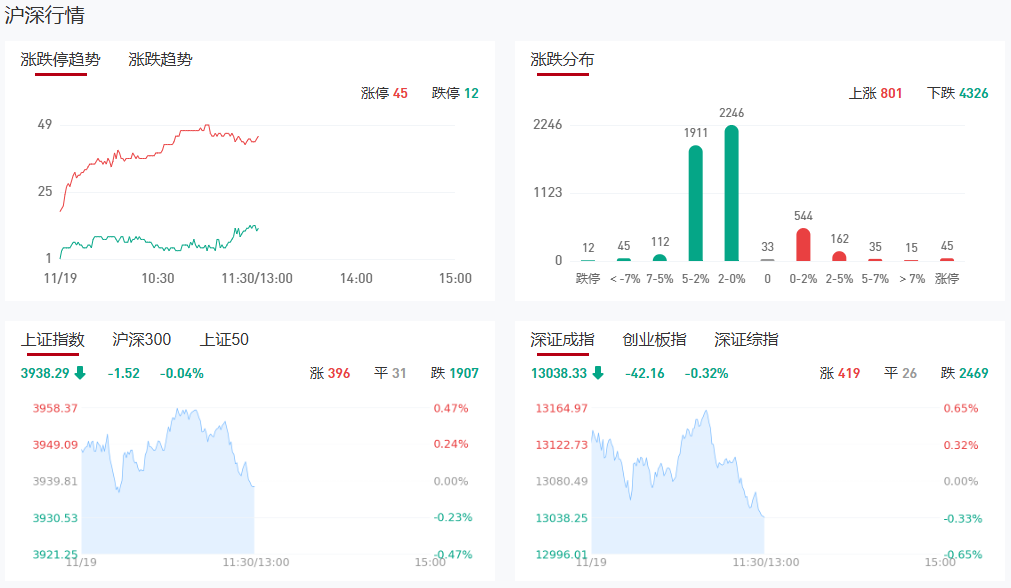Select the 上证指数 tab
The height and width of the screenshot is (588, 1011).
pyautogui.click(x=52, y=340)
